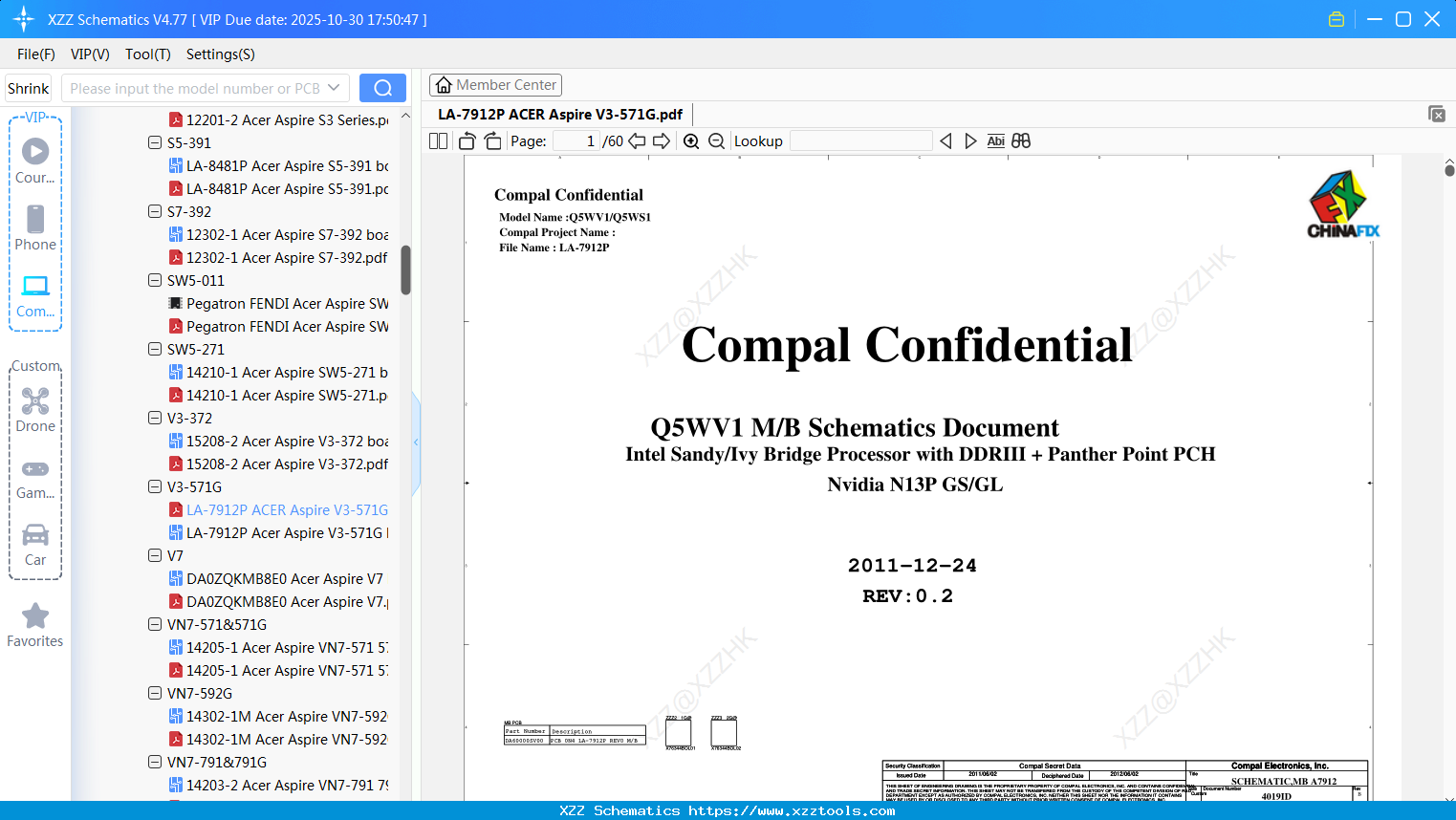Open the yellow toolbox icon in title bar

tap(1336, 19)
